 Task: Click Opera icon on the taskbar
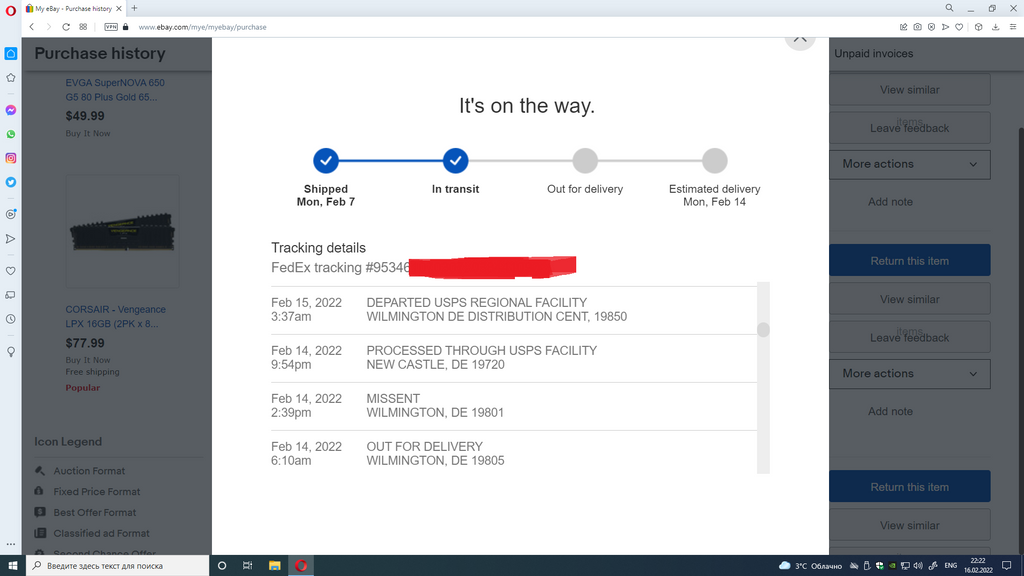pos(301,566)
